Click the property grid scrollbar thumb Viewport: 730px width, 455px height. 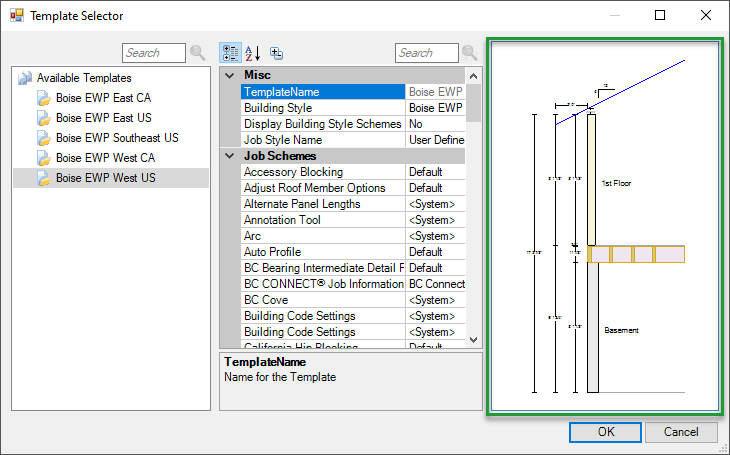473,103
